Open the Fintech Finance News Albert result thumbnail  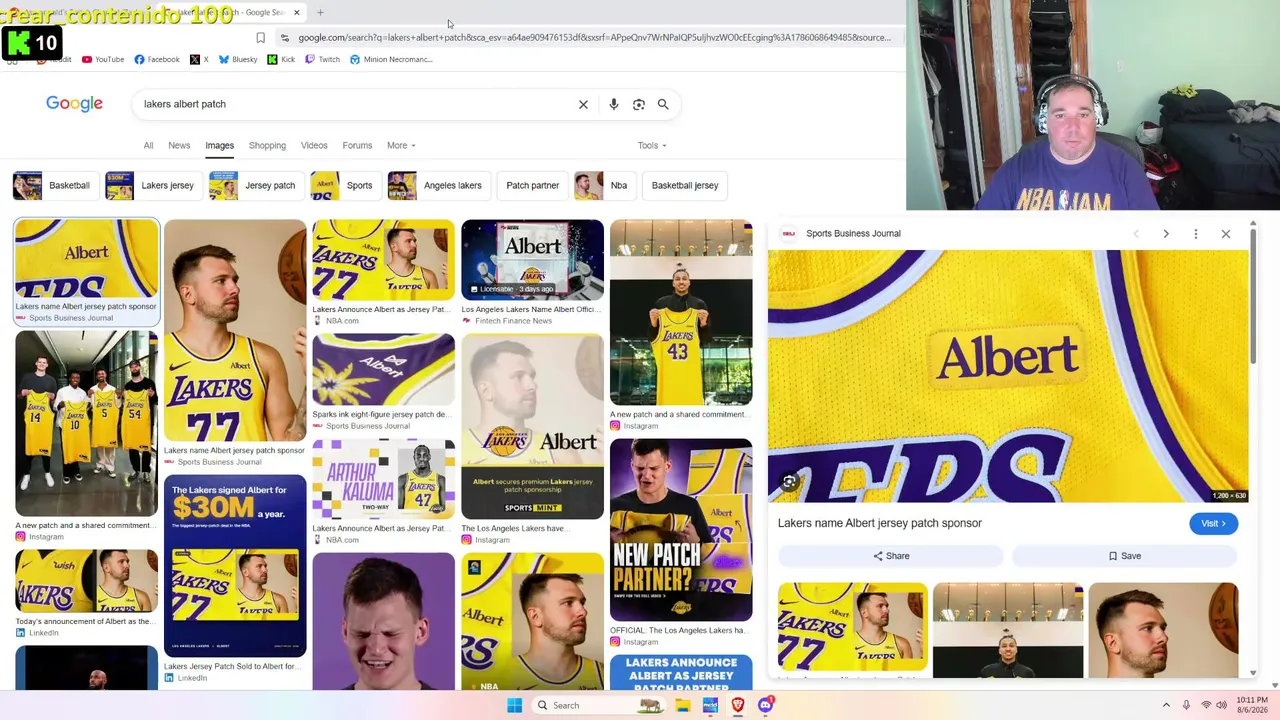[533, 260]
